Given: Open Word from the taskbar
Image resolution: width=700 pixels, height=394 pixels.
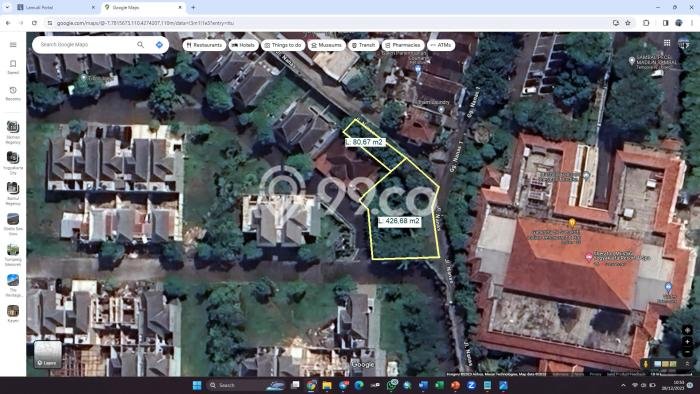Looking at the screenshot, I should [423, 385].
